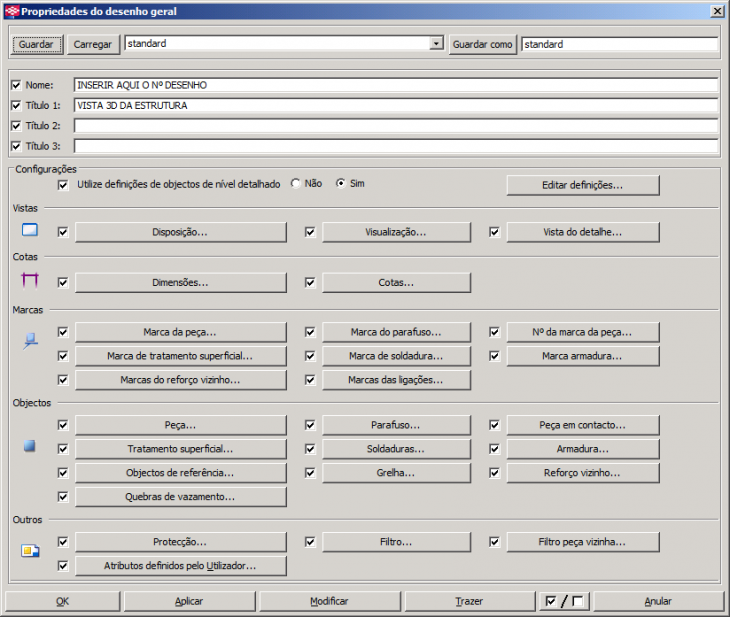Screen dimensions: 730x617
Task: Uncheck the Marca da peça checkbox
Action: coord(63,332)
